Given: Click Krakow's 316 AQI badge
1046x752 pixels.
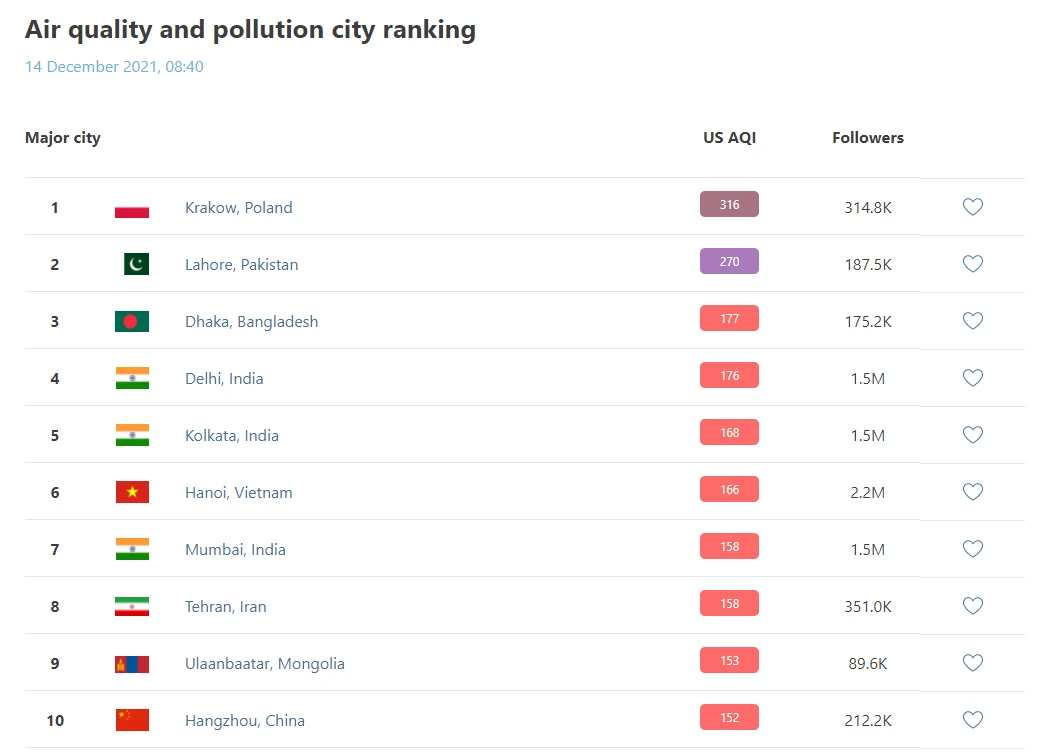Looking at the screenshot, I should (729, 205).
